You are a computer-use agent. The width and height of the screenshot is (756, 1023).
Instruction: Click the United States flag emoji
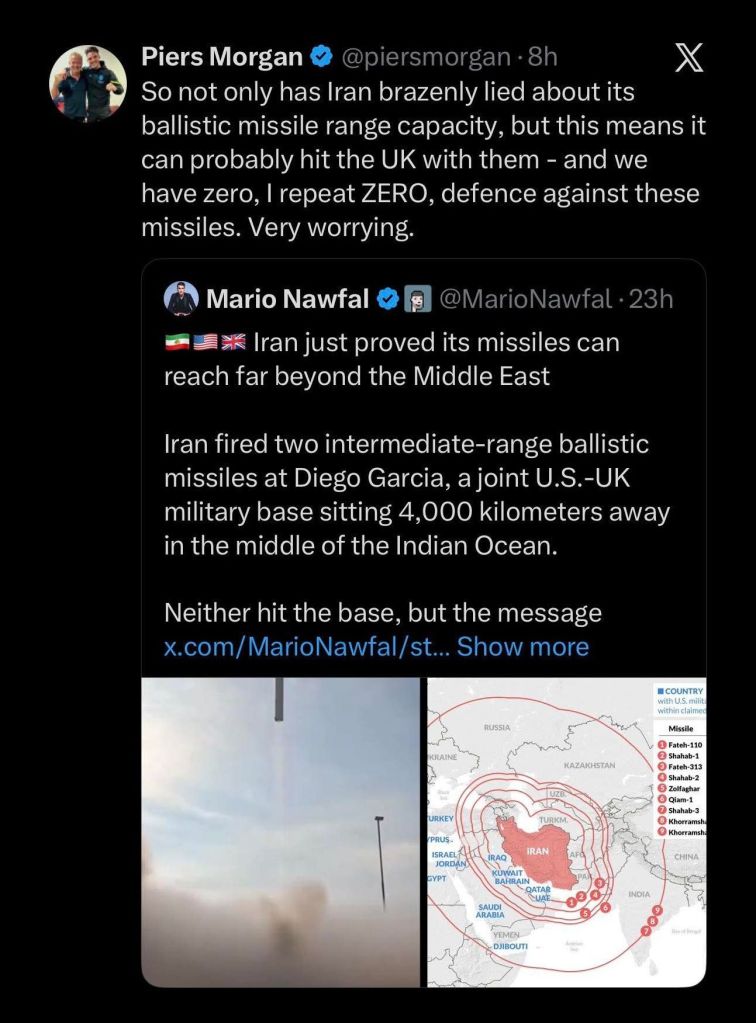(x=205, y=343)
